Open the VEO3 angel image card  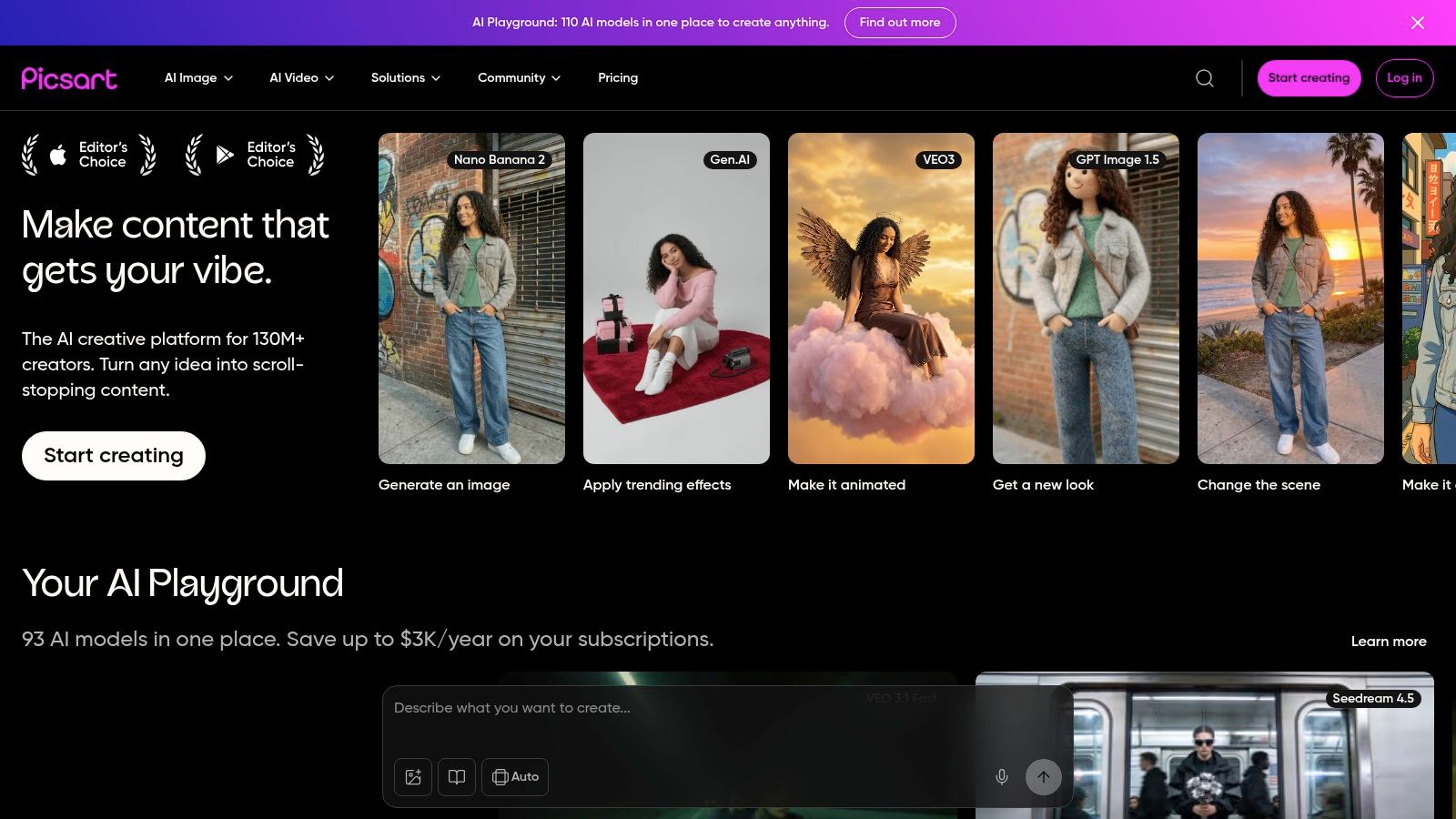pyautogui.click(x=881, y=298)
